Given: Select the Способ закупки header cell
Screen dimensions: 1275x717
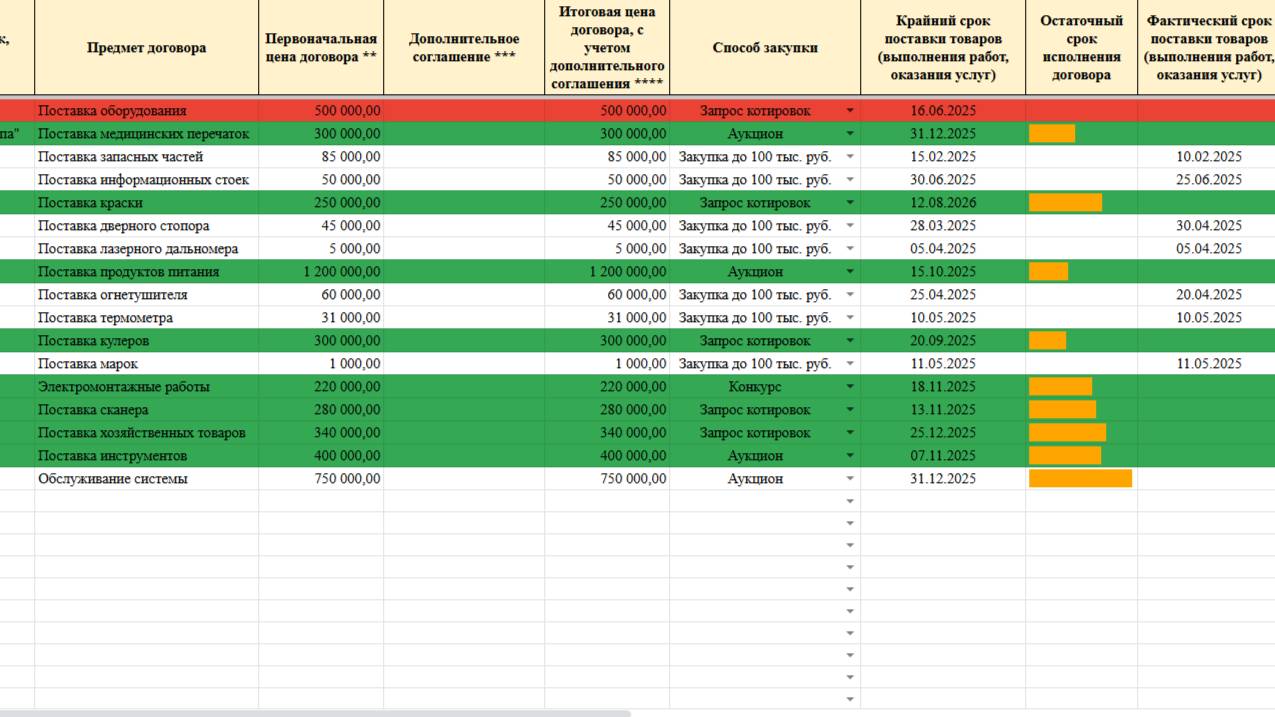Looking at the screenshot, I should 765,48.
